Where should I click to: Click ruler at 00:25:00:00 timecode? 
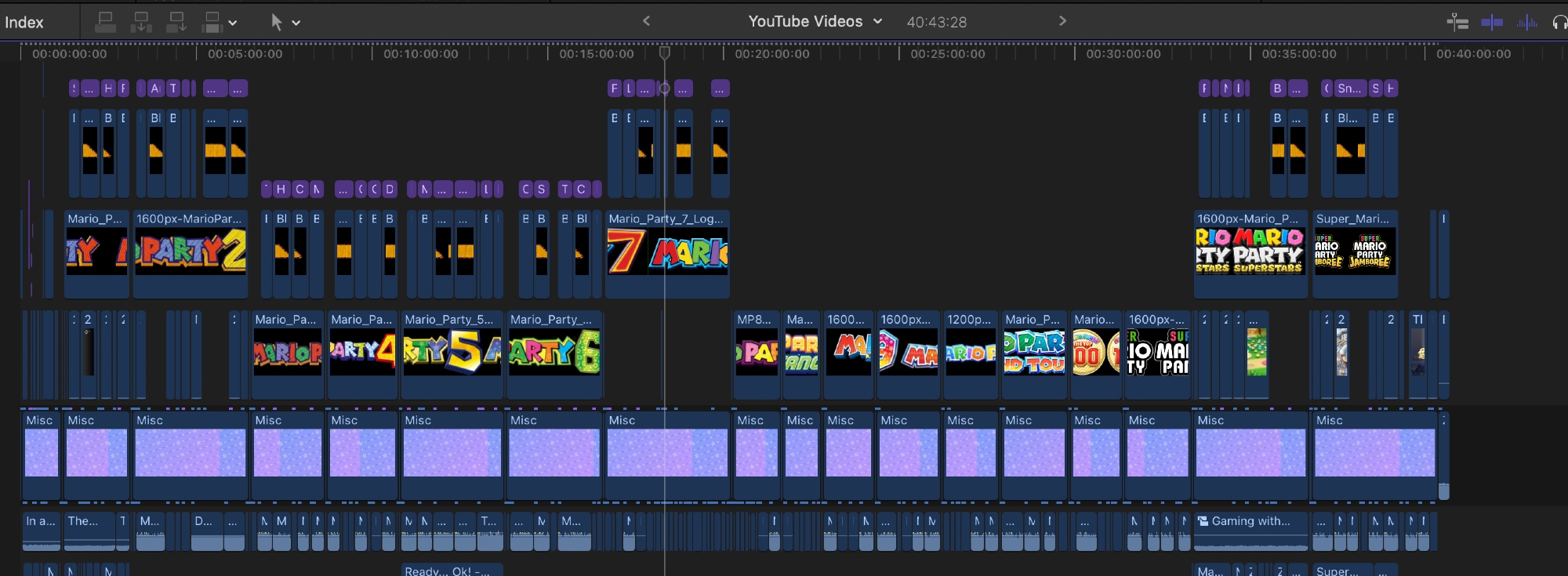[947, 54]
